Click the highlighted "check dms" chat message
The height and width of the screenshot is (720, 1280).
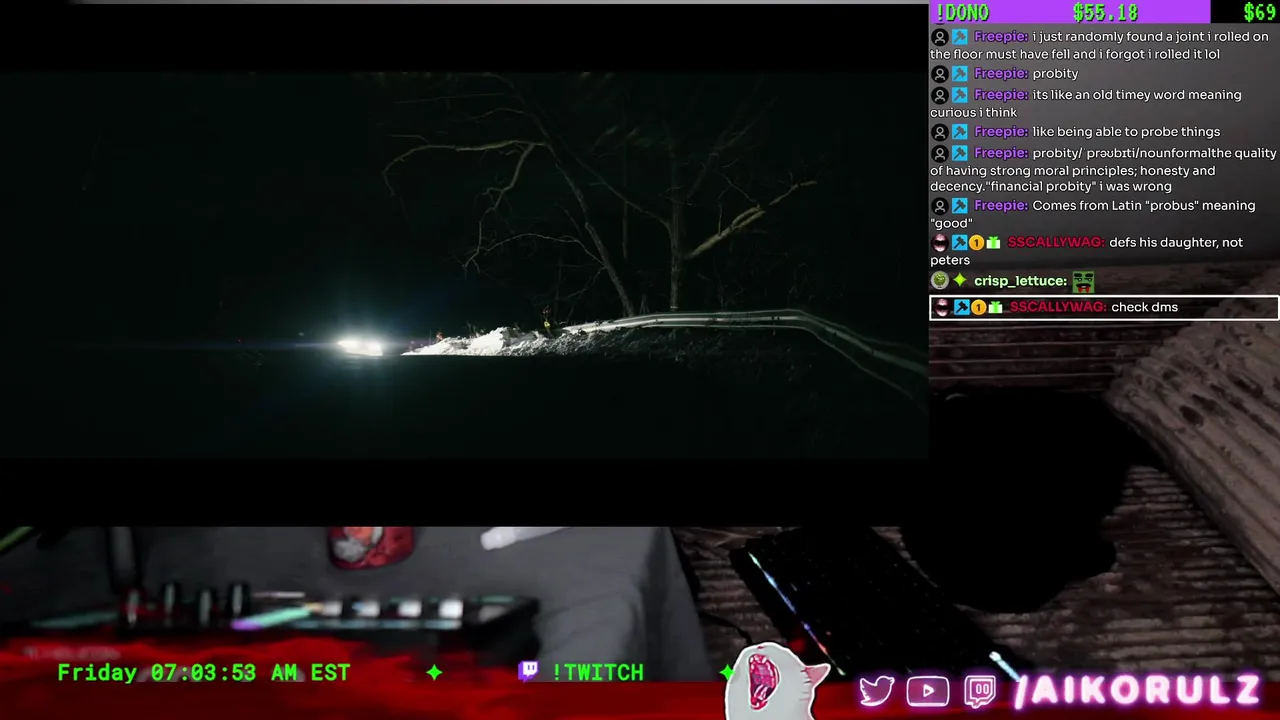pos(1104,307)
